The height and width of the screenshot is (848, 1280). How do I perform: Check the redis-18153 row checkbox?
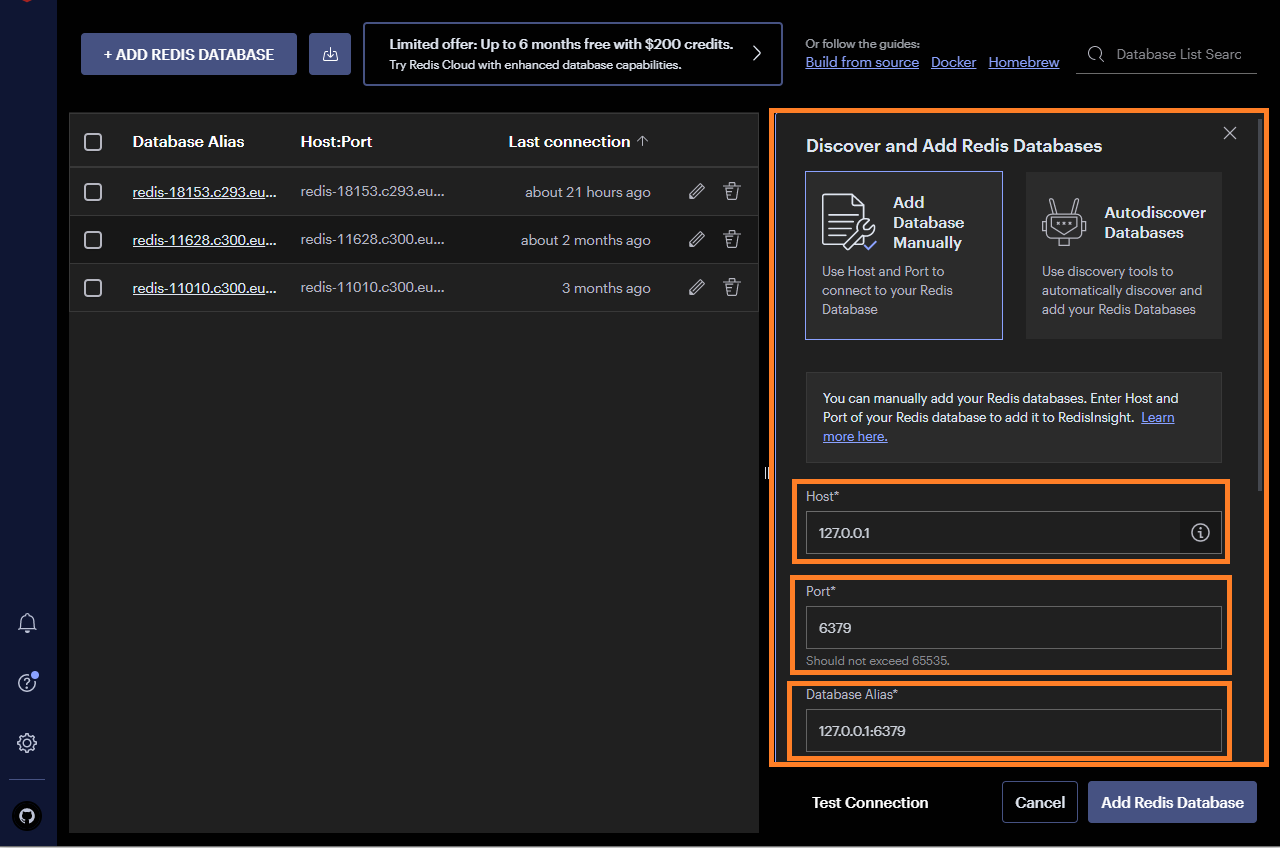93,192
